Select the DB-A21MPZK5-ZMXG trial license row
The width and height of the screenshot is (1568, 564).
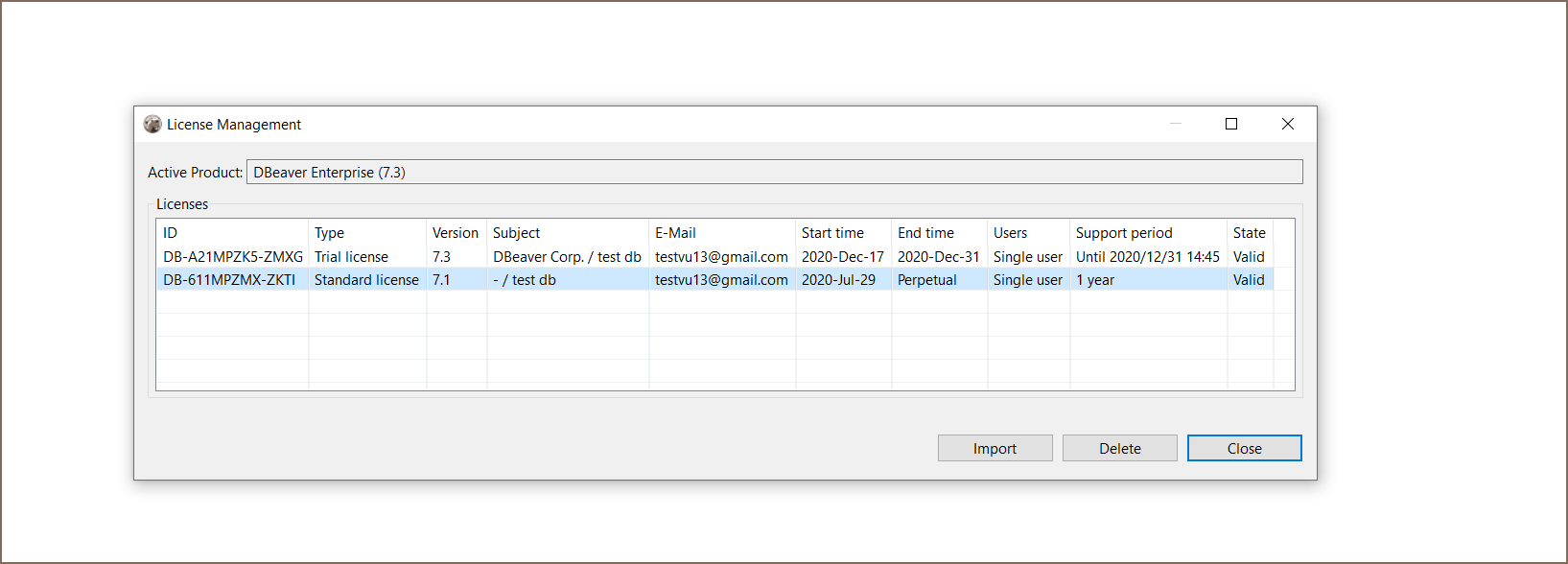click(x=233, y=257)
